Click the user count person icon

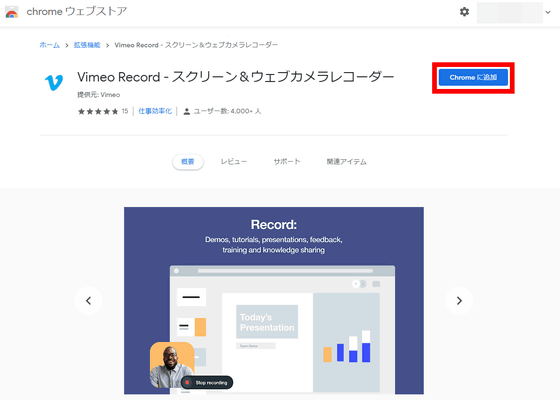click(x=186, y=111)
